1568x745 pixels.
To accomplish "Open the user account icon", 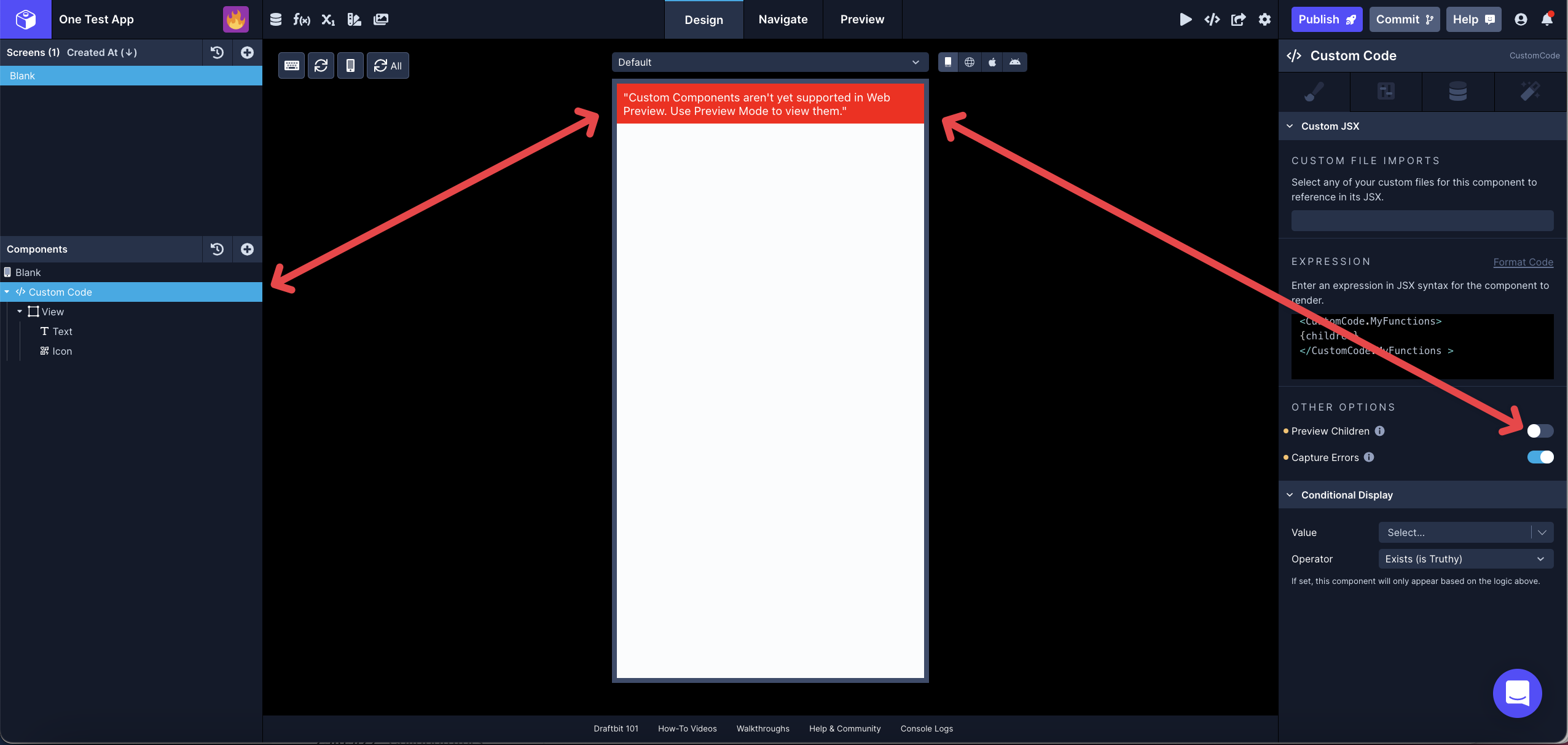I will pyautogui.click(x=1521, y=20).
